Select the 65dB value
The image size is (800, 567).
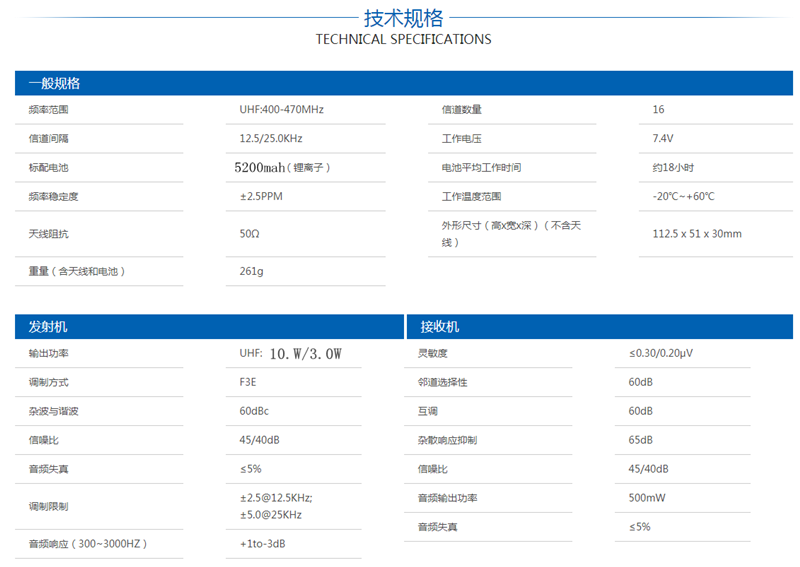tap(640, 440)
